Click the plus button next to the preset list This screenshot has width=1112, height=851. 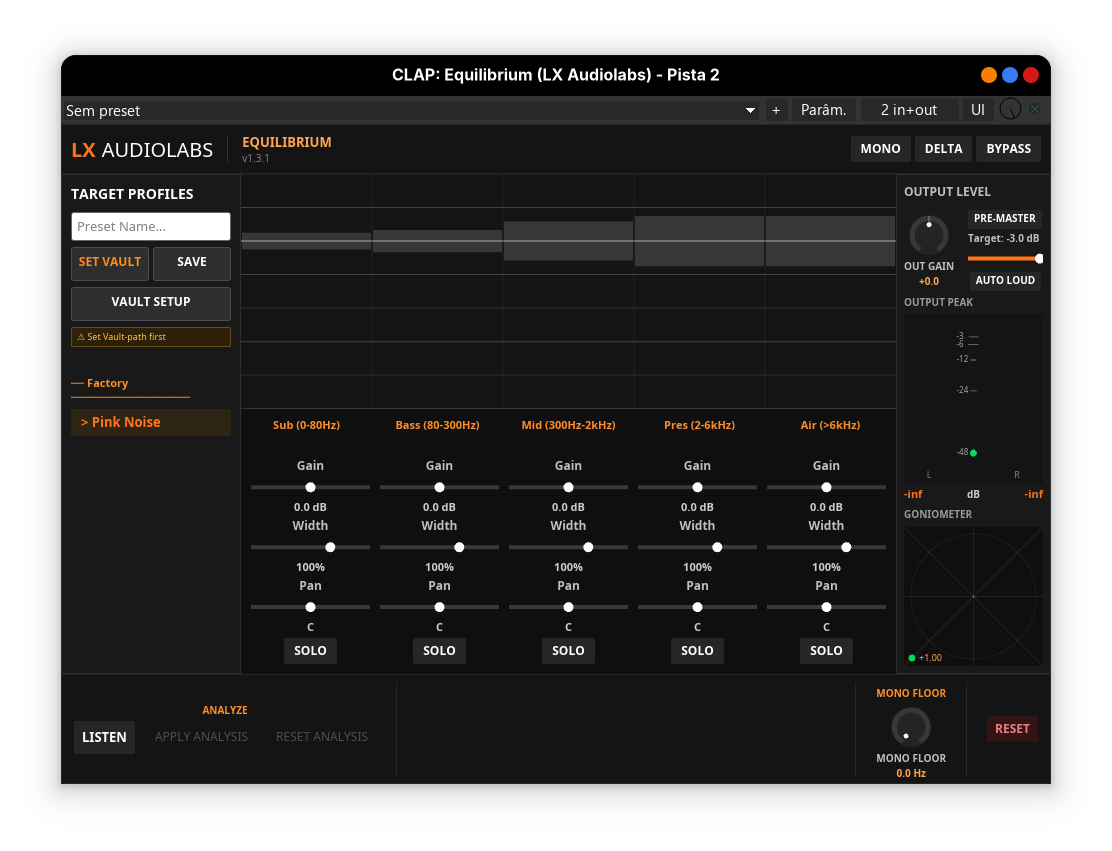(x=776, y=110)
